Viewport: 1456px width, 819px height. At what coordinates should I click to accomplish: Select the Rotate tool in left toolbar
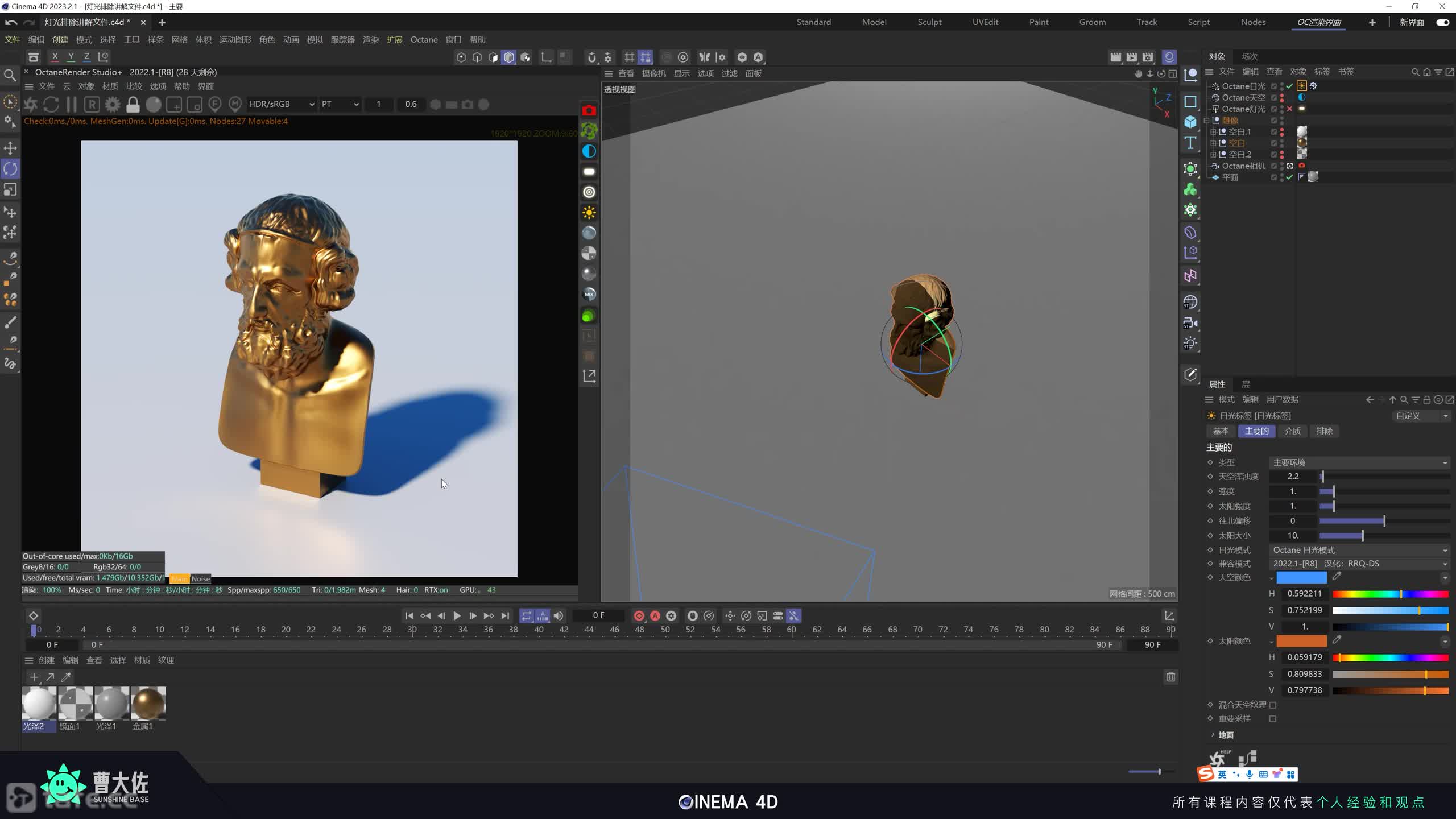[x=10, y=169]
